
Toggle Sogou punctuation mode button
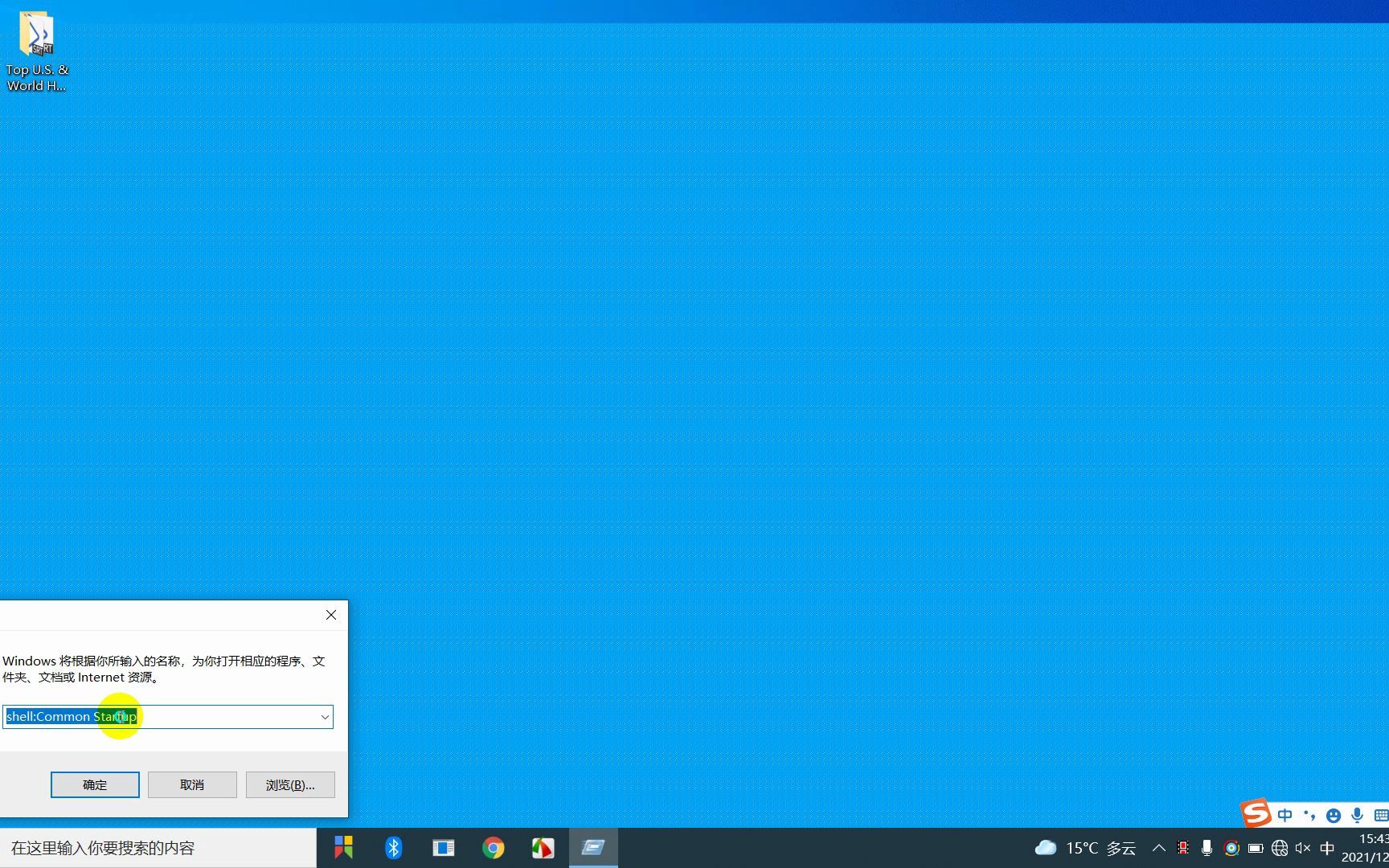[x=1309, y=816]
